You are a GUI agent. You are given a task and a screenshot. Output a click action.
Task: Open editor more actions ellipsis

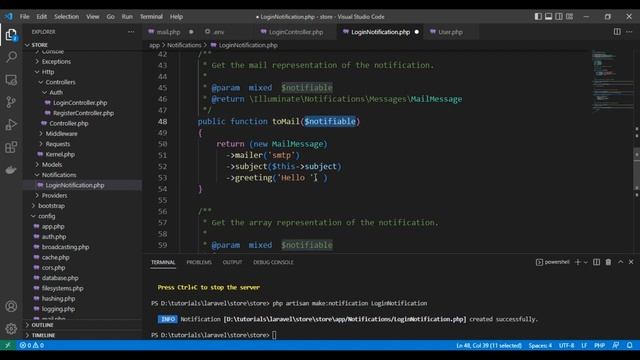pyautogui.click(x=629, y=32)
